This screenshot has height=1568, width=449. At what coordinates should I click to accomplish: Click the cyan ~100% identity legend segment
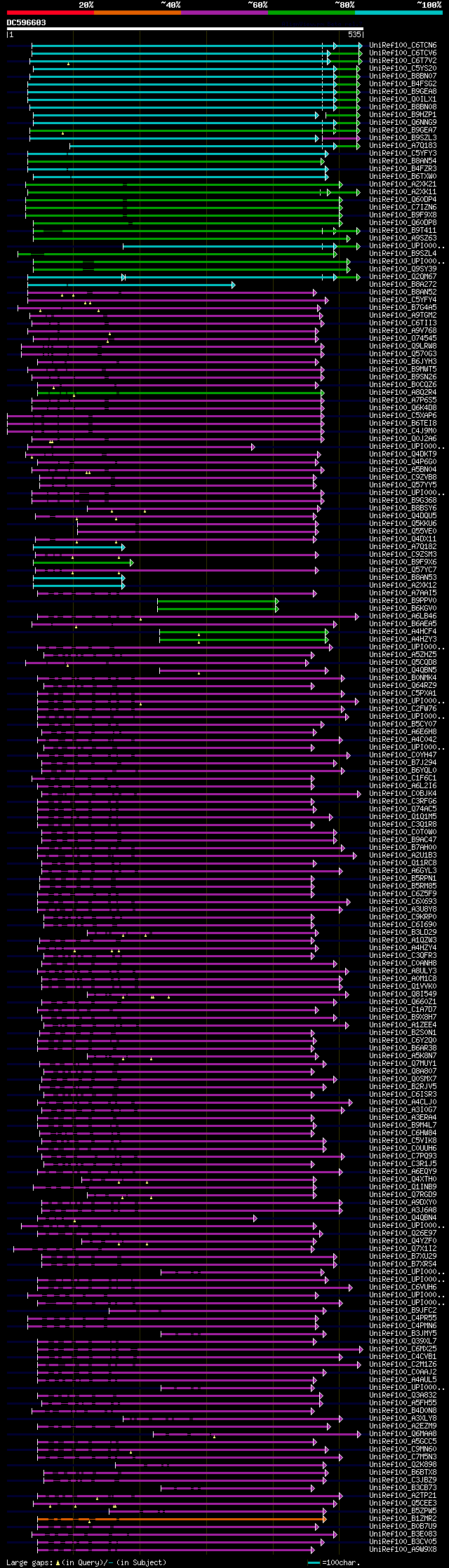pos(398,13)
